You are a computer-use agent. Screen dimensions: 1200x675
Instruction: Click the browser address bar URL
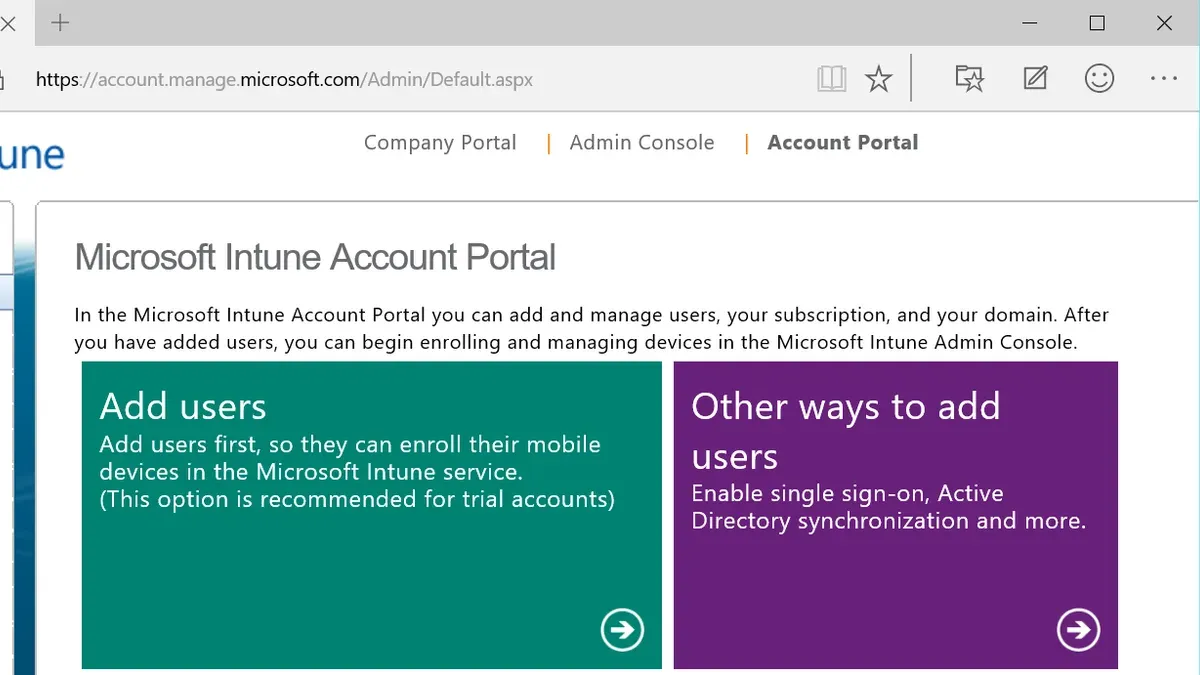tap(284, 79)
